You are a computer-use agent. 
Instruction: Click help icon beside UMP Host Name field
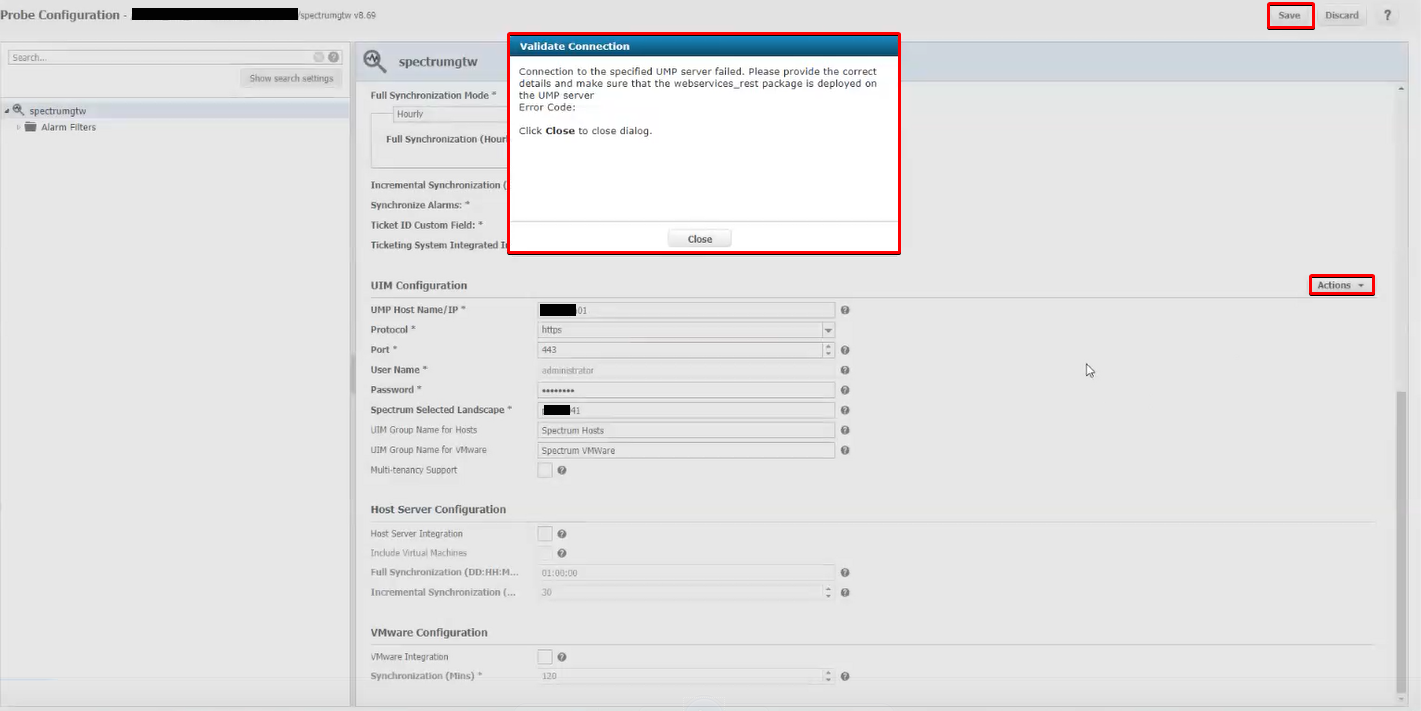click(845, 311)
